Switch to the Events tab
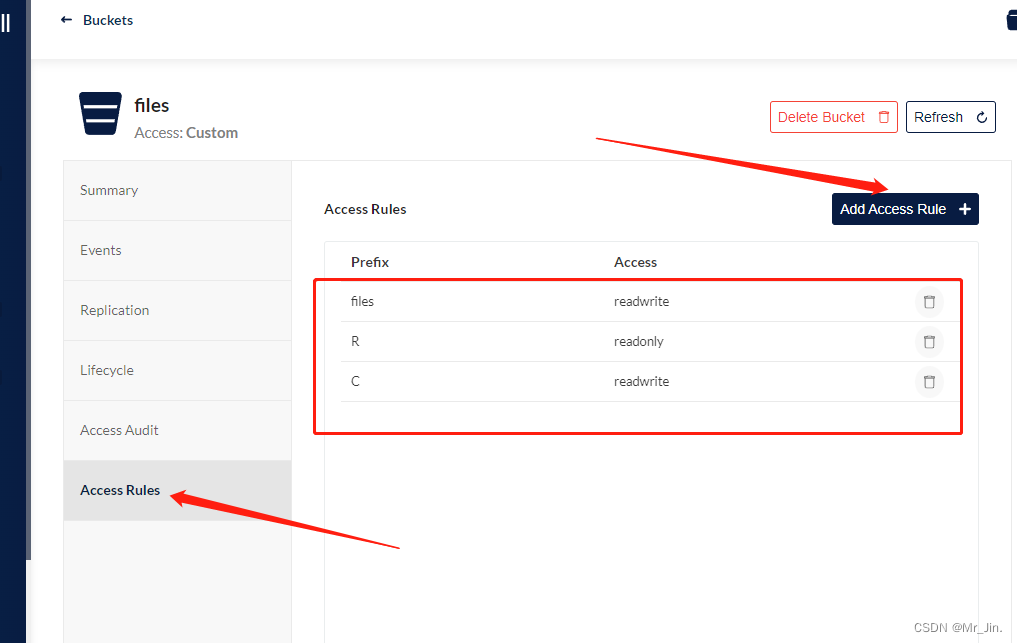 tap(101, 250)
